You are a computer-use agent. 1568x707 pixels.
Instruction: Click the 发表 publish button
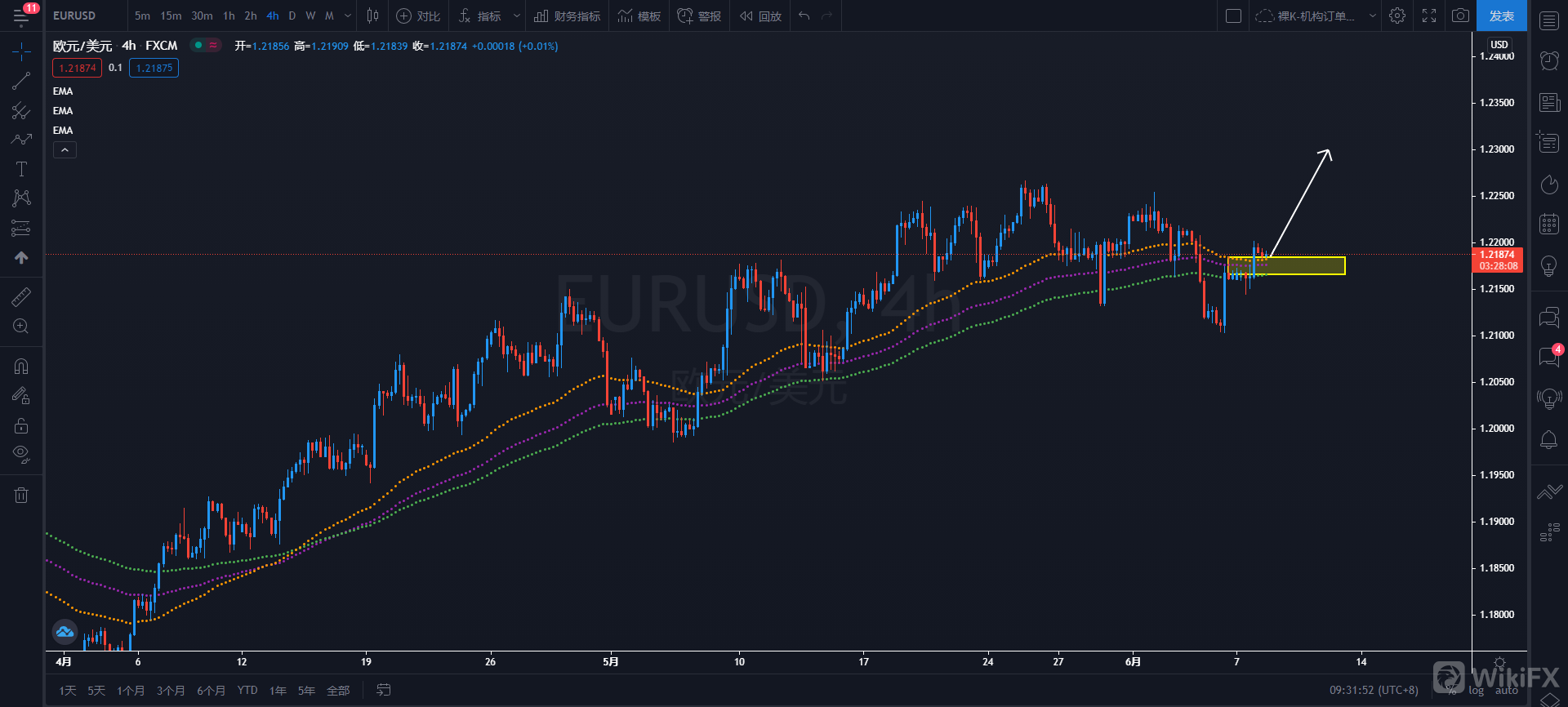click(1501, 16)
